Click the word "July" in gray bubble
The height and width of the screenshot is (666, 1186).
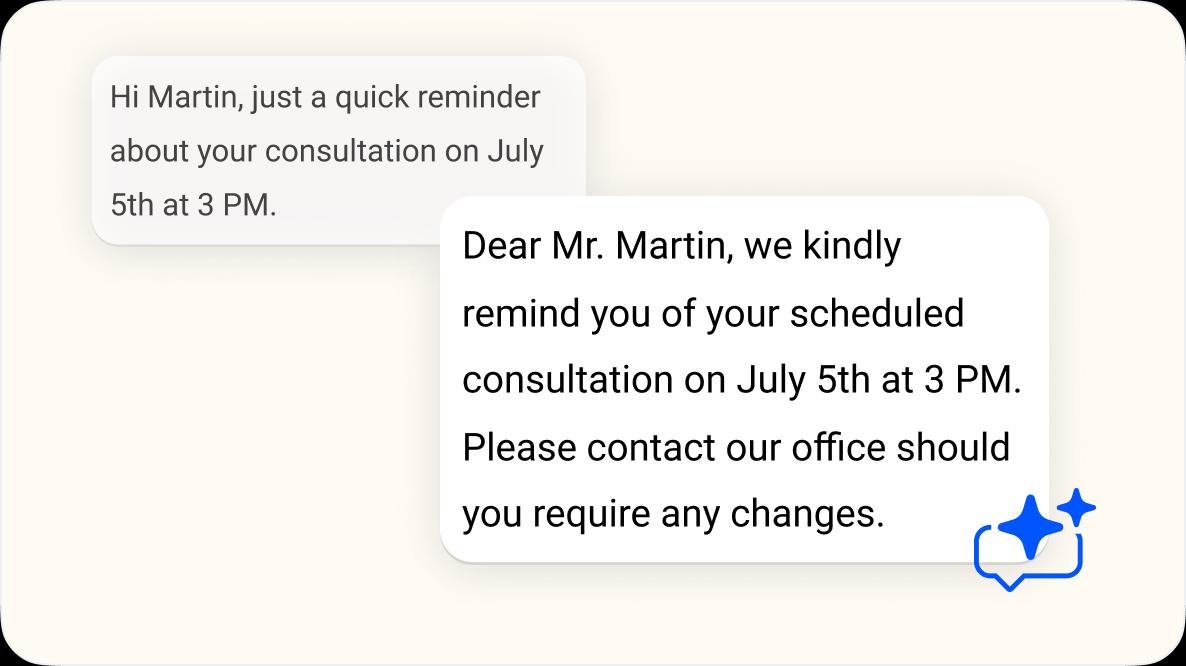[515, 152]
